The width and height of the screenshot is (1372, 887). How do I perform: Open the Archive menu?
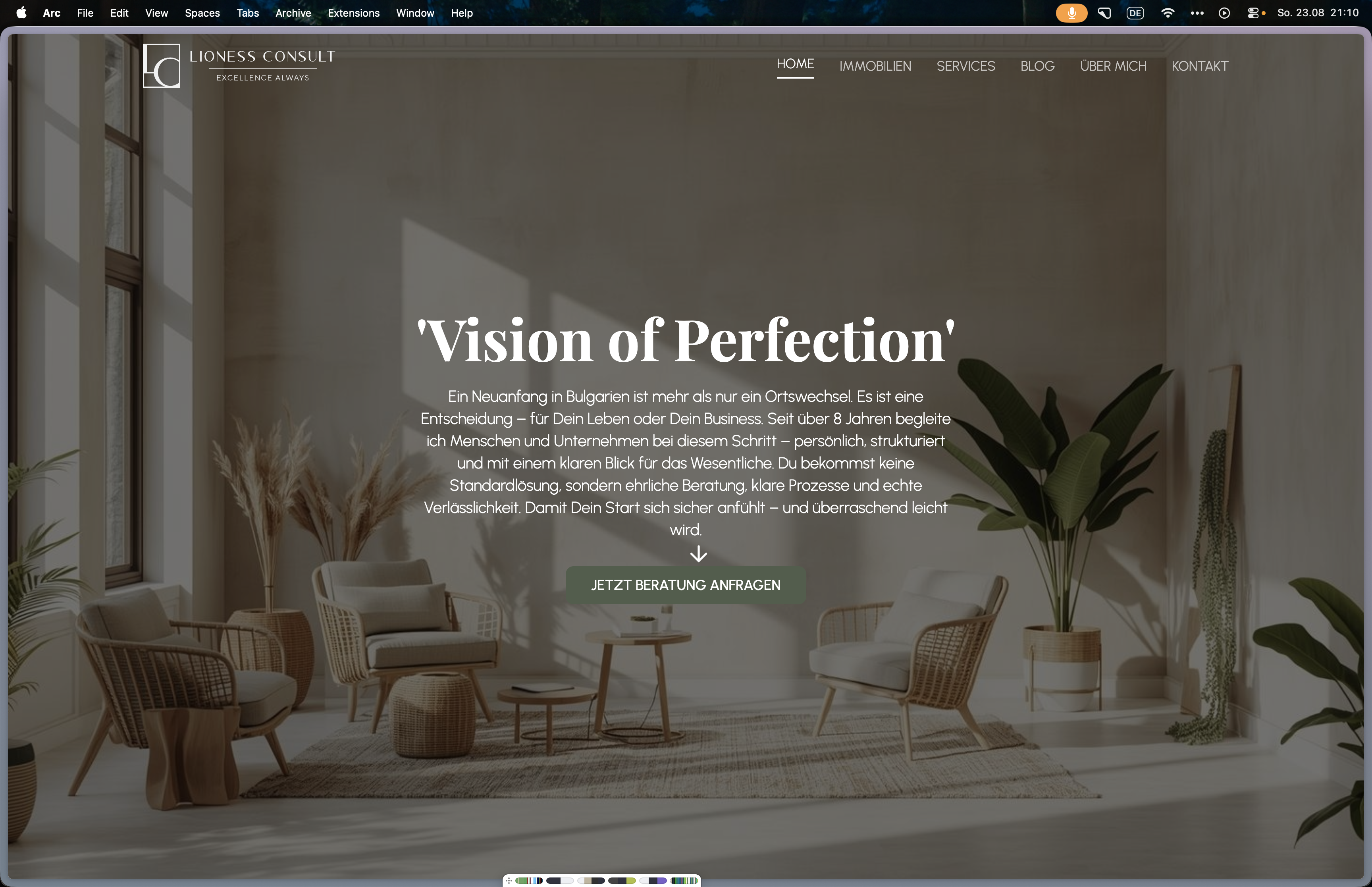point(293,13)
